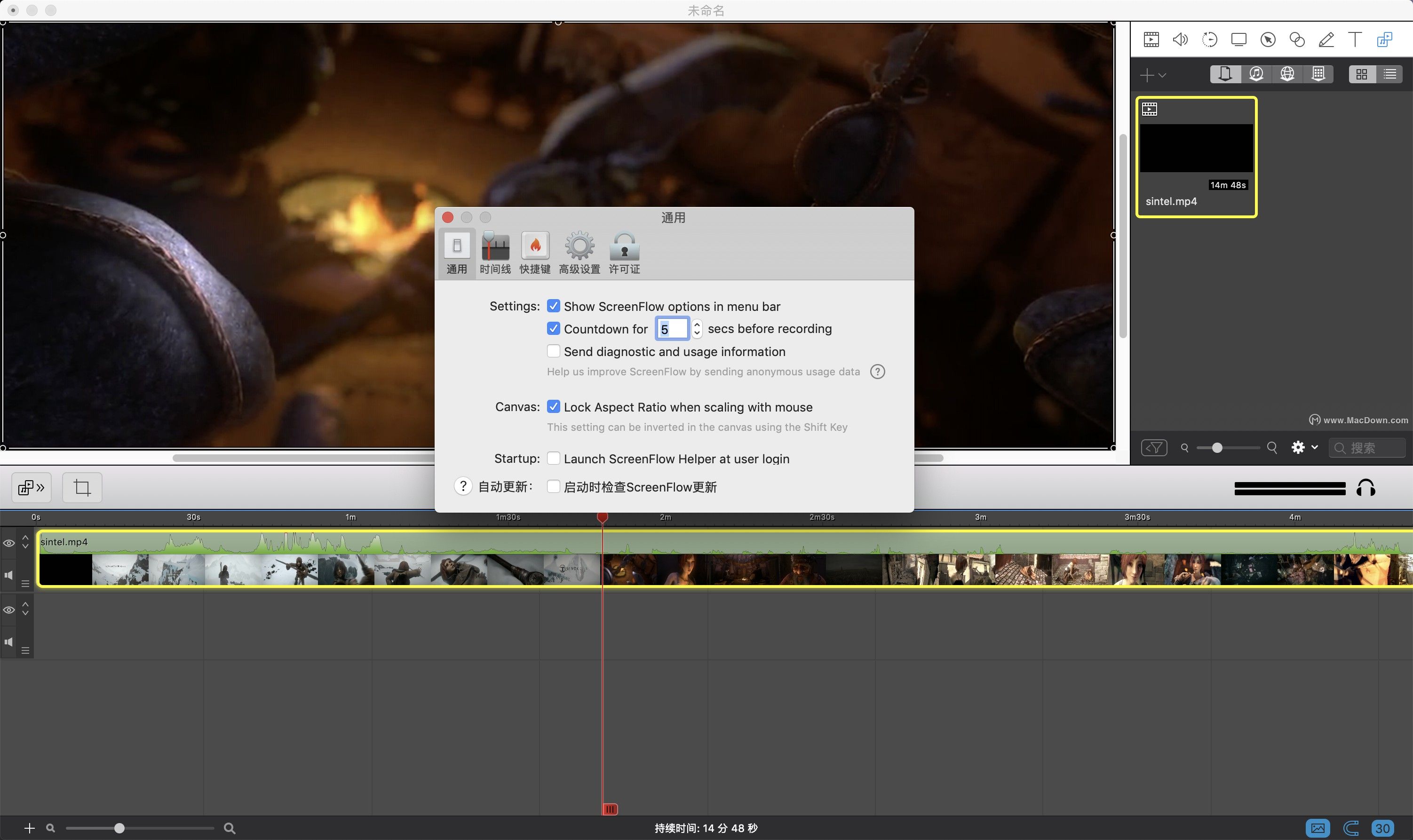Mute the sintel.mp4 track speaker
1413x840 pixels.
(x=8, y=575)
